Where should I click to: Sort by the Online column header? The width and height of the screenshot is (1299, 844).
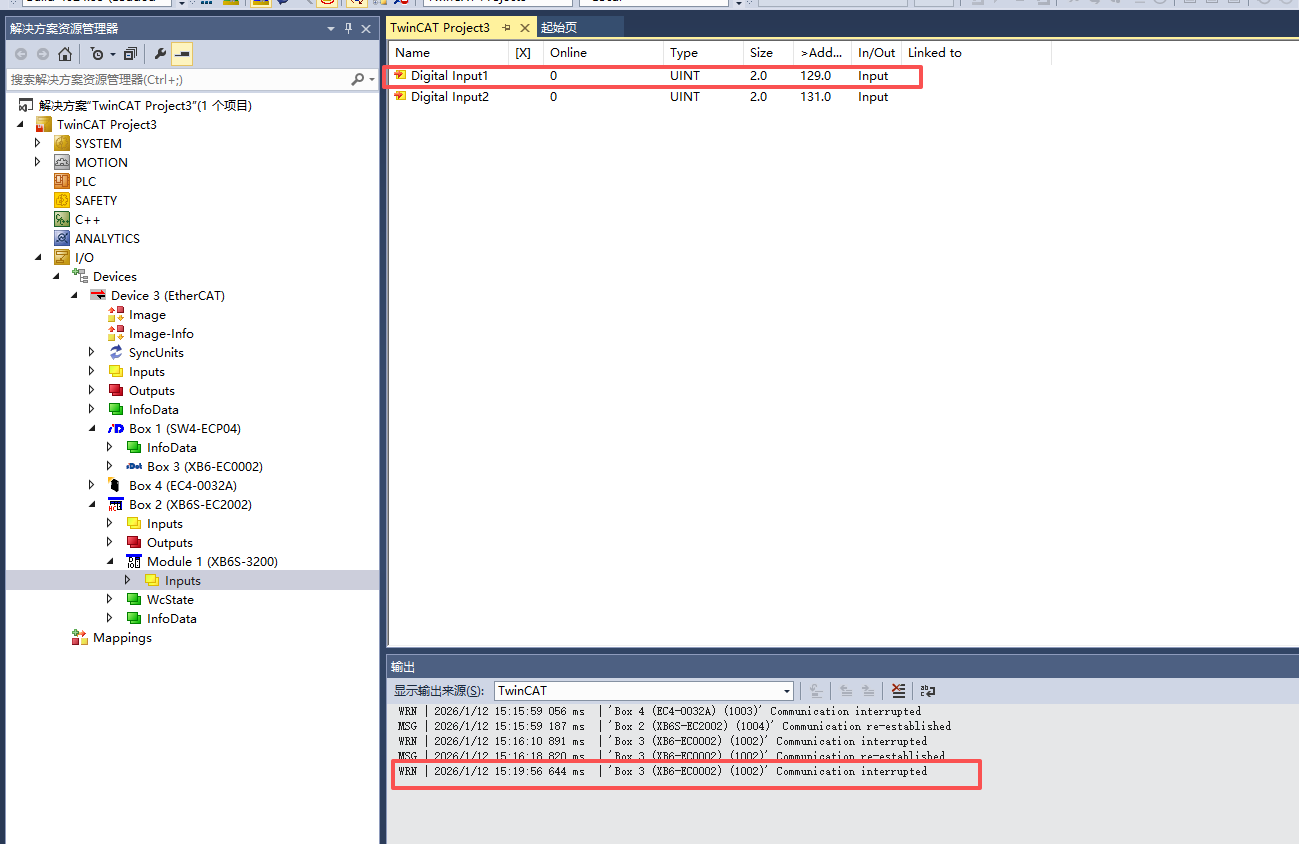(602, 53)
